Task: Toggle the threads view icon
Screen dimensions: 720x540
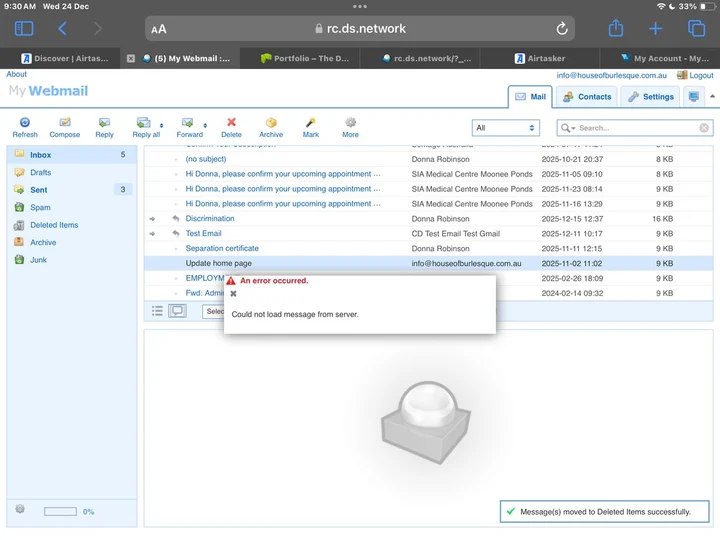Action: coord(177,311)
